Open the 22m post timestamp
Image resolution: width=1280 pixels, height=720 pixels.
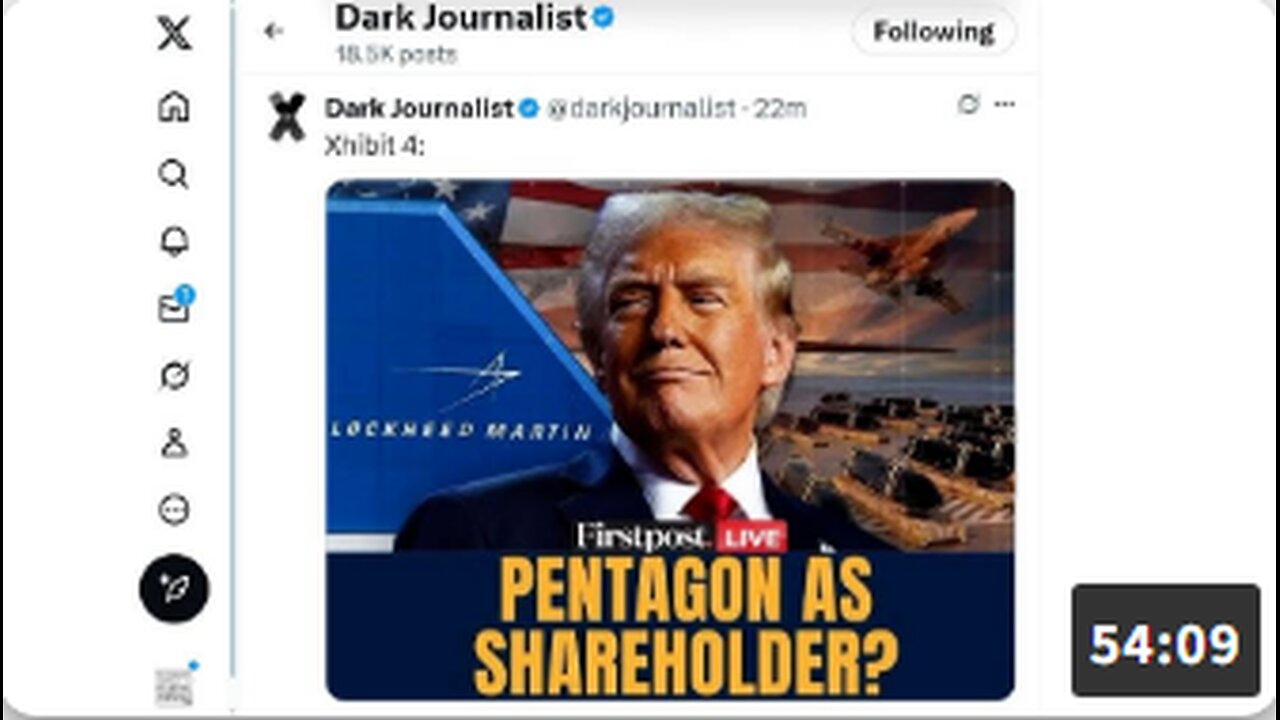tap(780, 108)
